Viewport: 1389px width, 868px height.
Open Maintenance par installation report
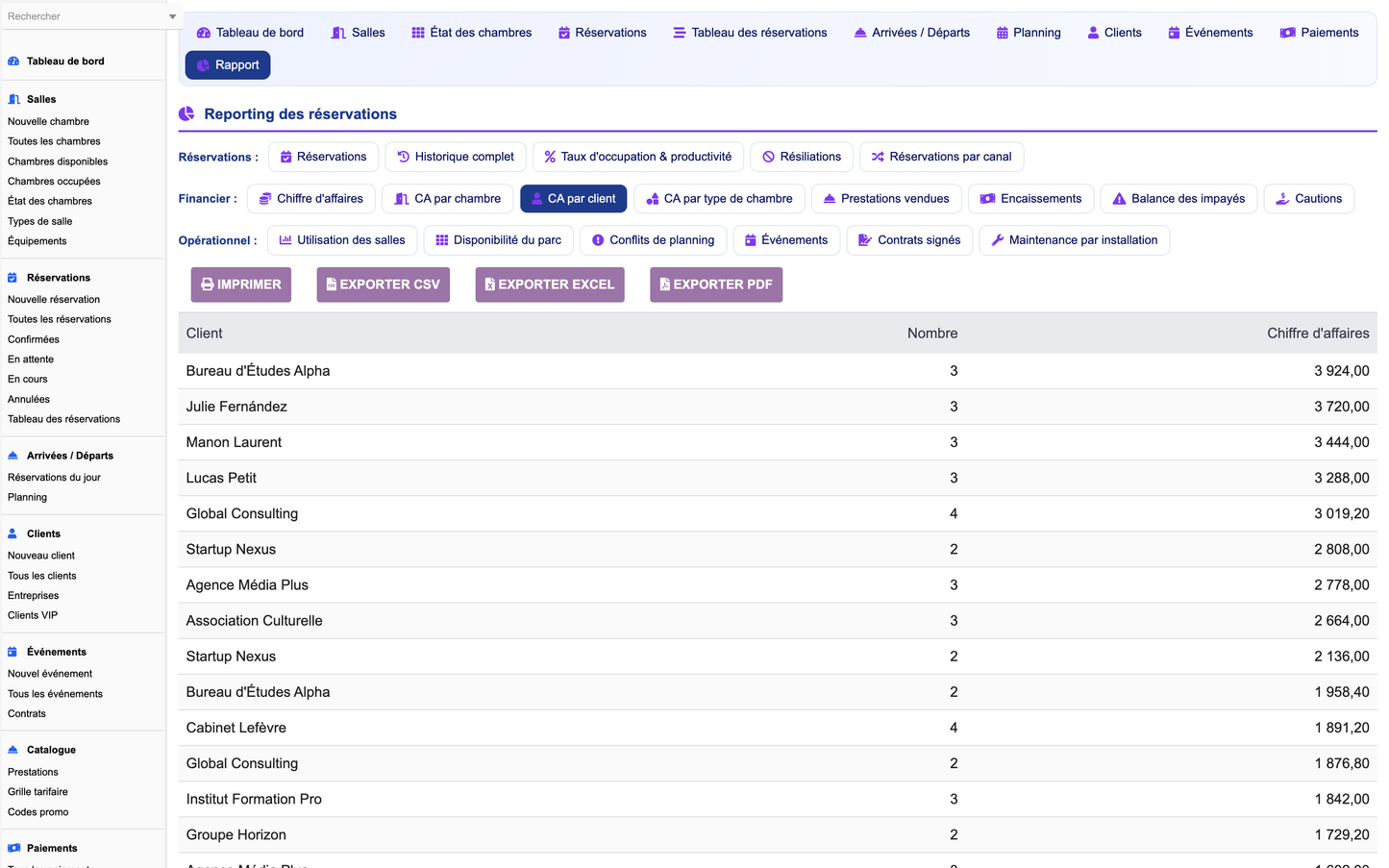coord(1075,240)
